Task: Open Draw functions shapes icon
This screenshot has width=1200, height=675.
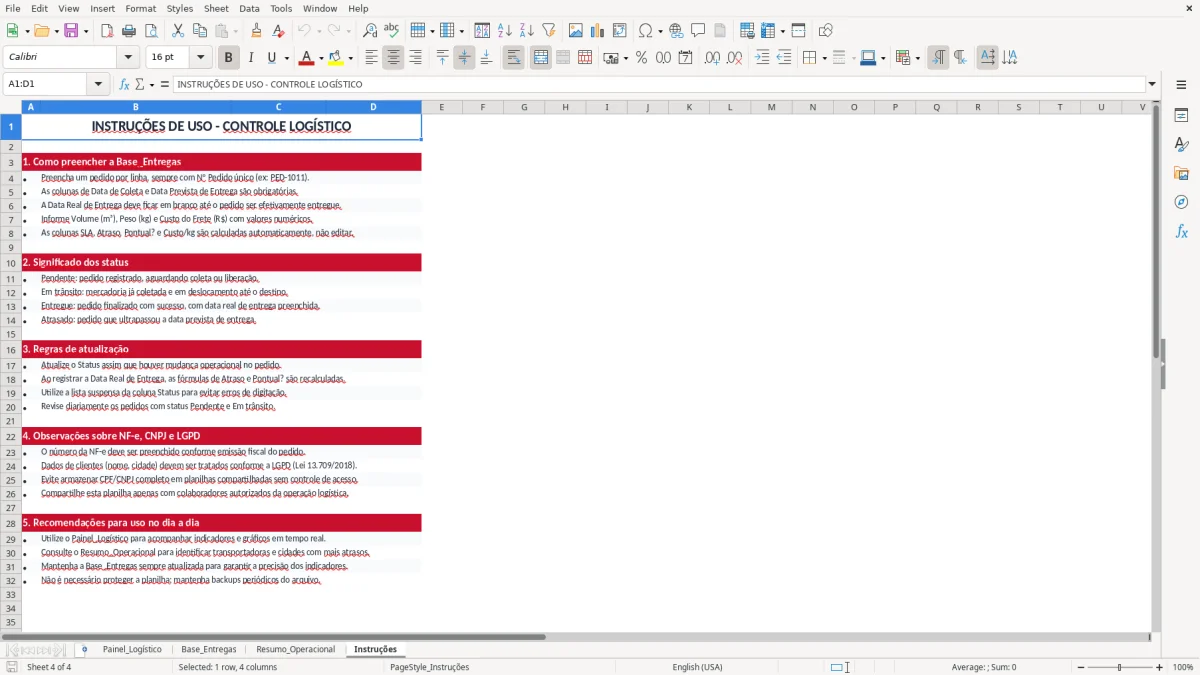Action: point(825,31)
